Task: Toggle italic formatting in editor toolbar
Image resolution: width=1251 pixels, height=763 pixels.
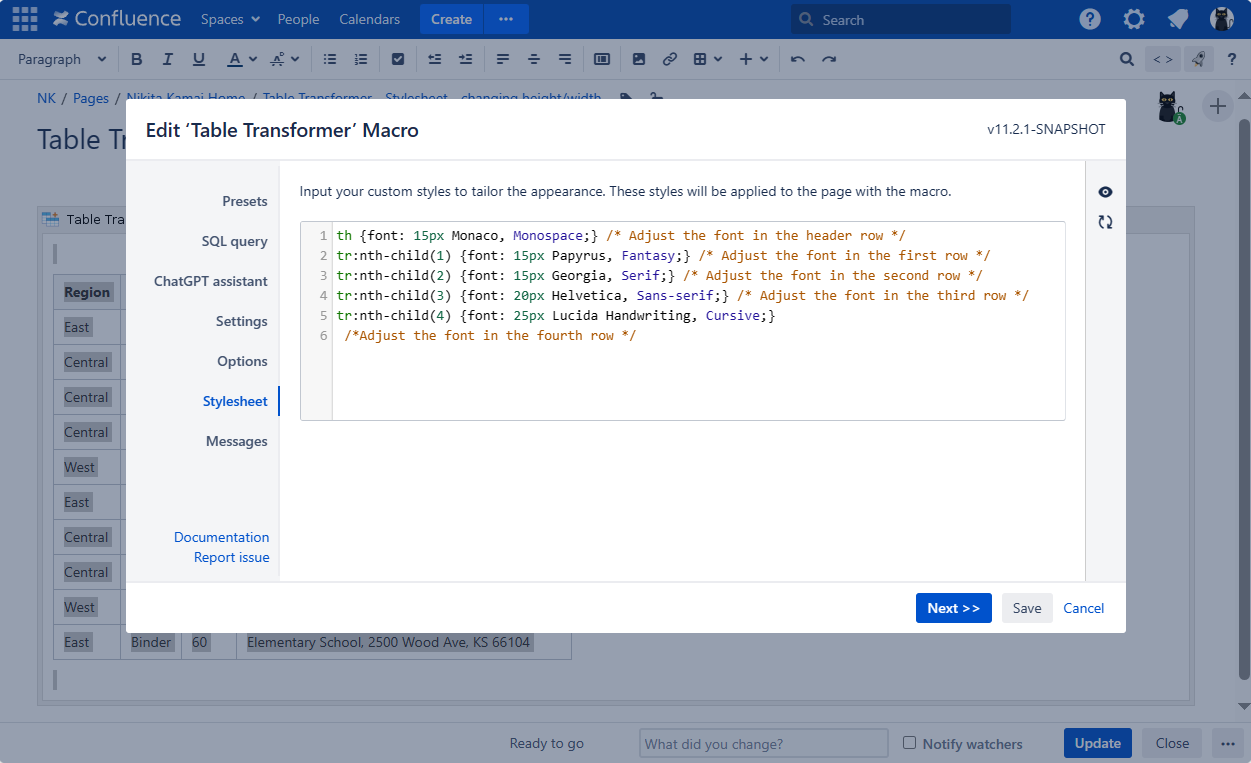Action: point(168,59)
